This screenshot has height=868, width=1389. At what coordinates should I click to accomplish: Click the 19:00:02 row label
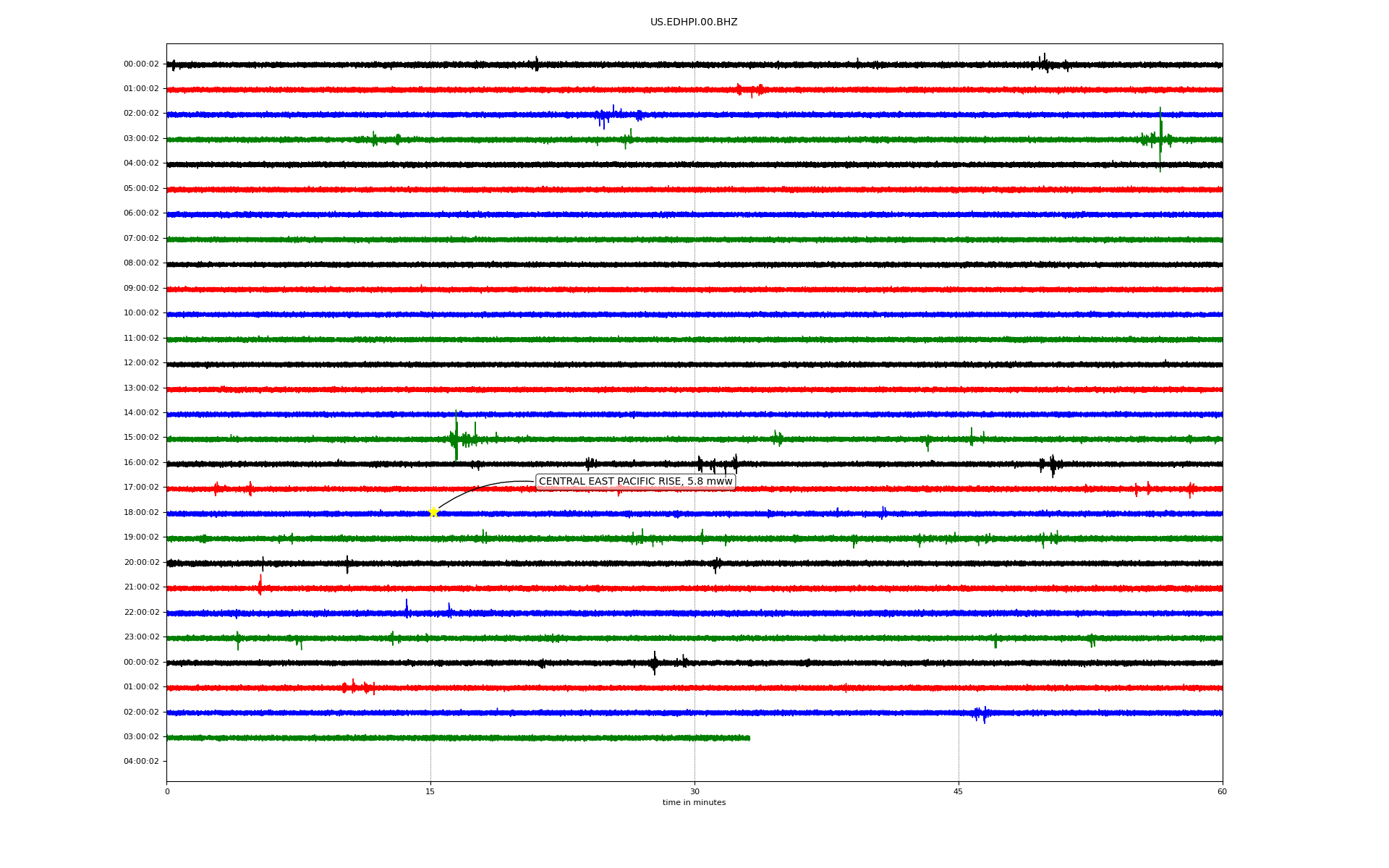[141, 537]
